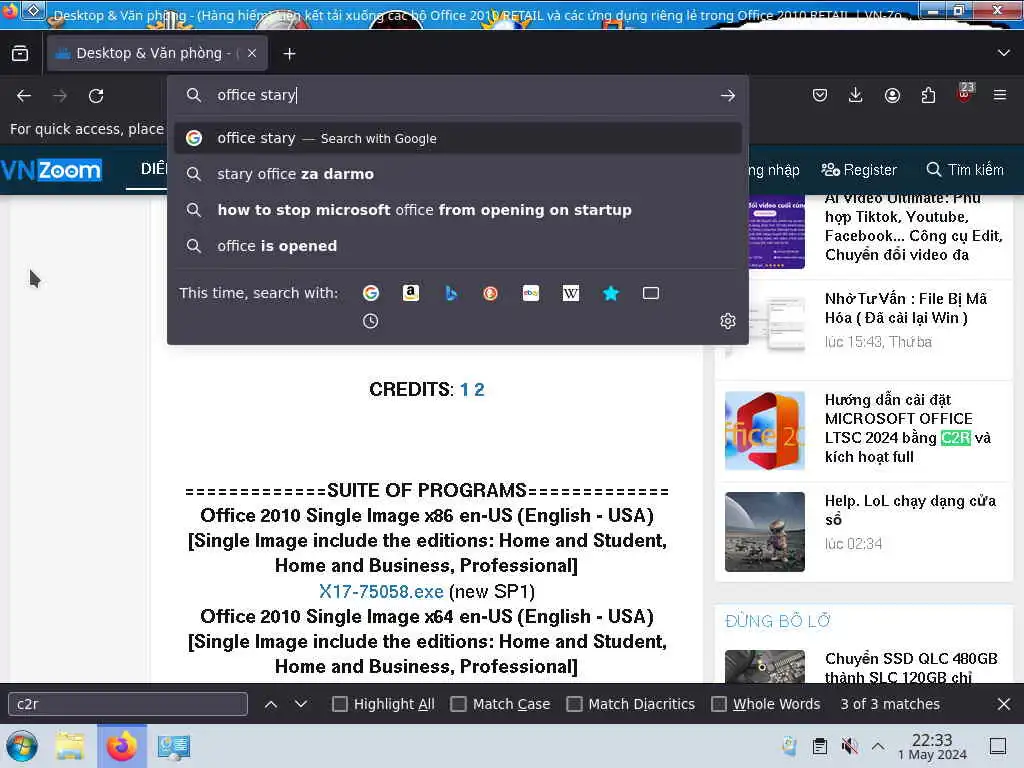The height and width of the screenshot is (768, 1024).
Task: Click the Microsoft Office thumbnail image
Action: coord(765,430)
